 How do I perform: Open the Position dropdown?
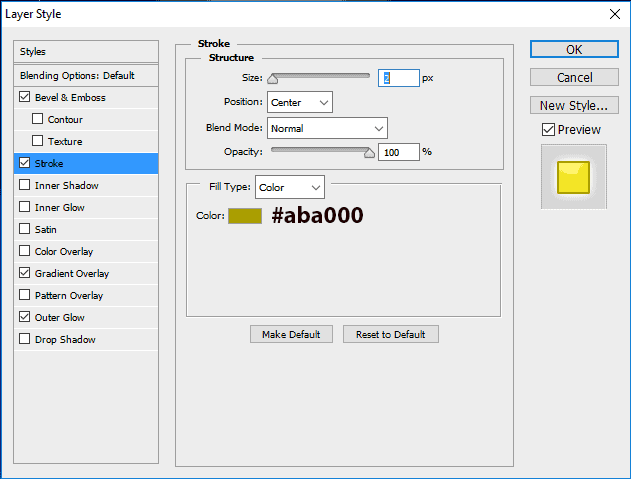point(300,102)
